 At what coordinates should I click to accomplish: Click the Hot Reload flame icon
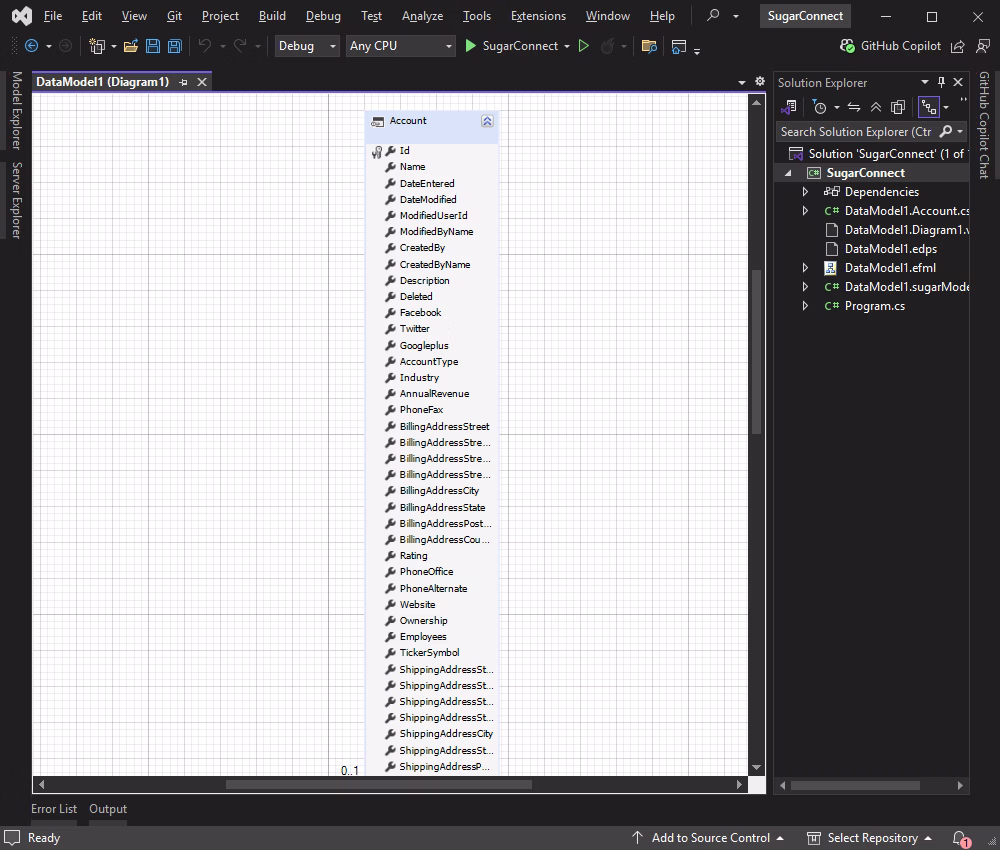pyautogui.click(x=608, y=46)
